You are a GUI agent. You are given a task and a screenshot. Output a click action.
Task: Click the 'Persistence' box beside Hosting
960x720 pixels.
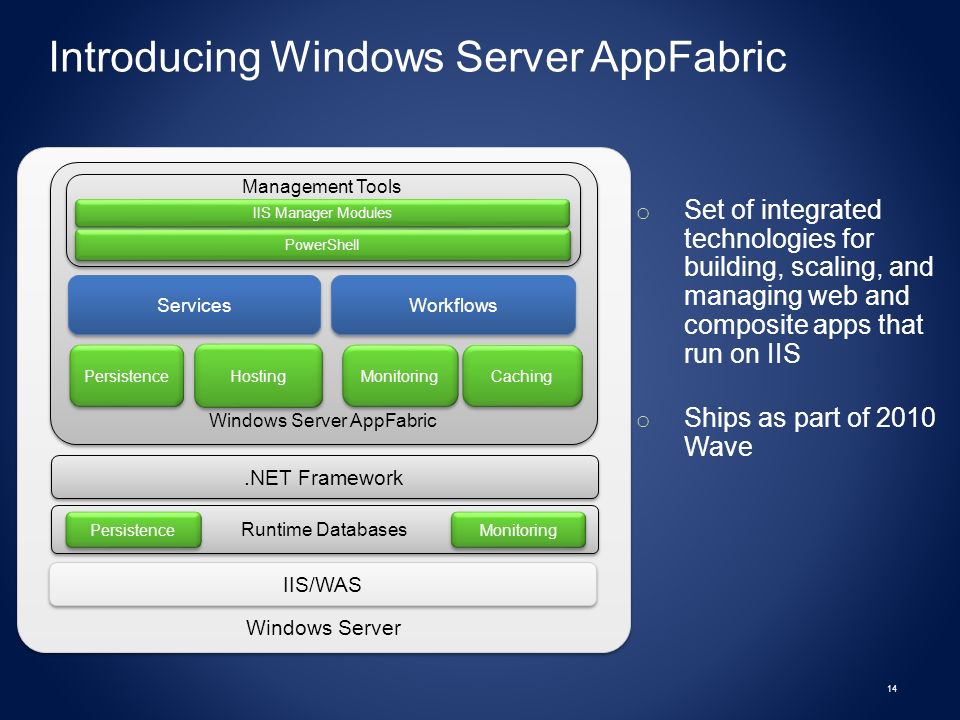[127, 376]
